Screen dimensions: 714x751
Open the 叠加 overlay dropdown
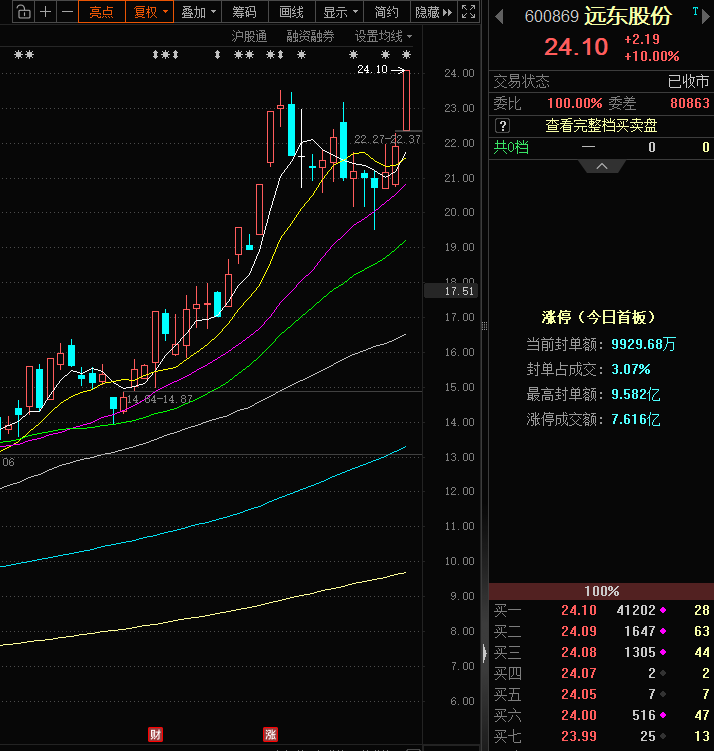tap(198, 11)
